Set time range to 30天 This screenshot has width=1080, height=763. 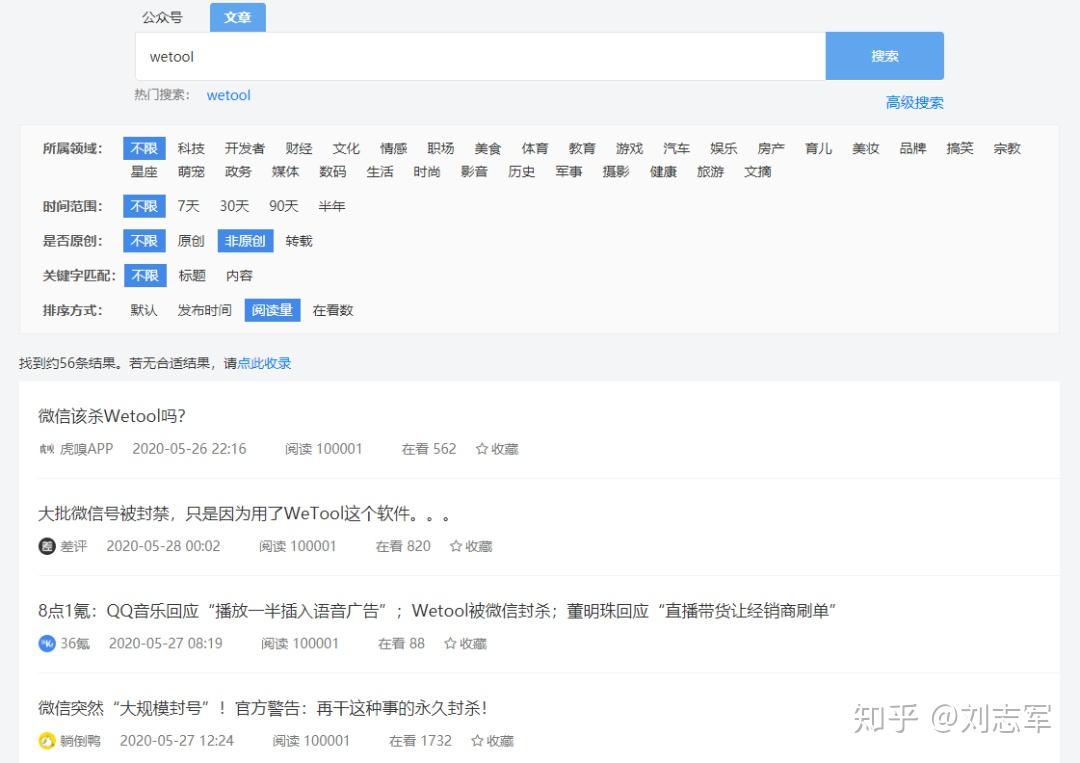pos(234,206)
